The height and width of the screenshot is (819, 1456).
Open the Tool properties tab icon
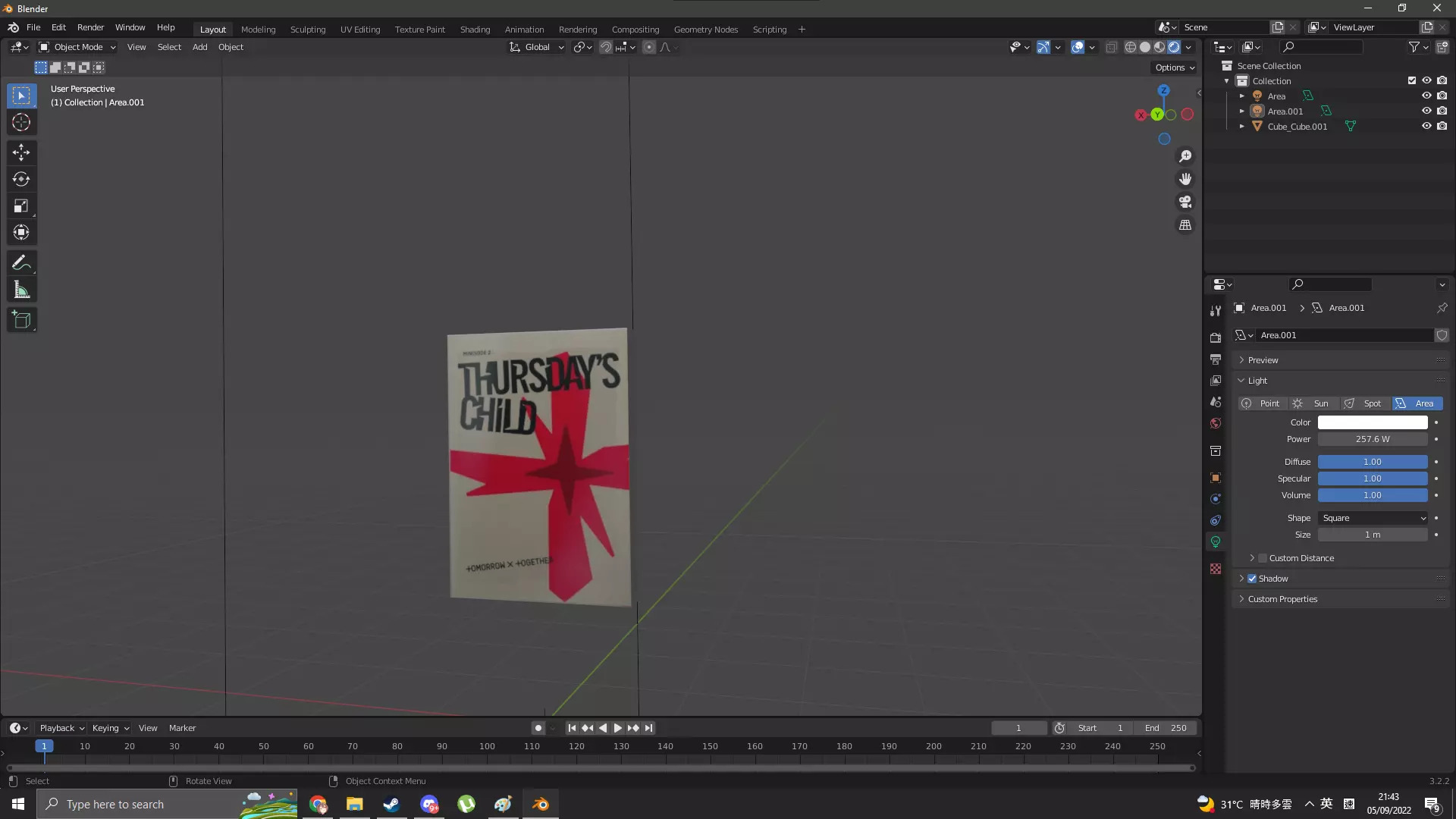pos(1216,311)
